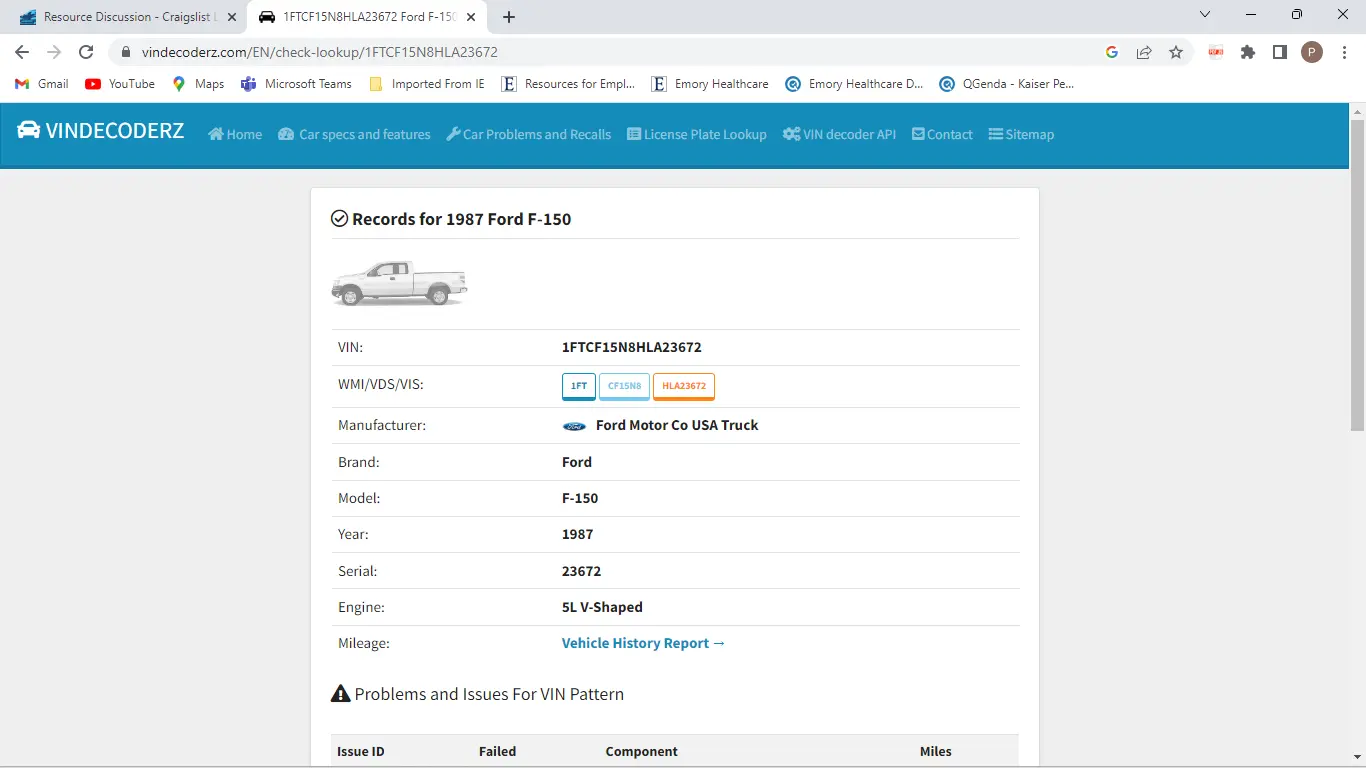
Task: Click the Year value 1987
Action: click(x=578, y=534)
